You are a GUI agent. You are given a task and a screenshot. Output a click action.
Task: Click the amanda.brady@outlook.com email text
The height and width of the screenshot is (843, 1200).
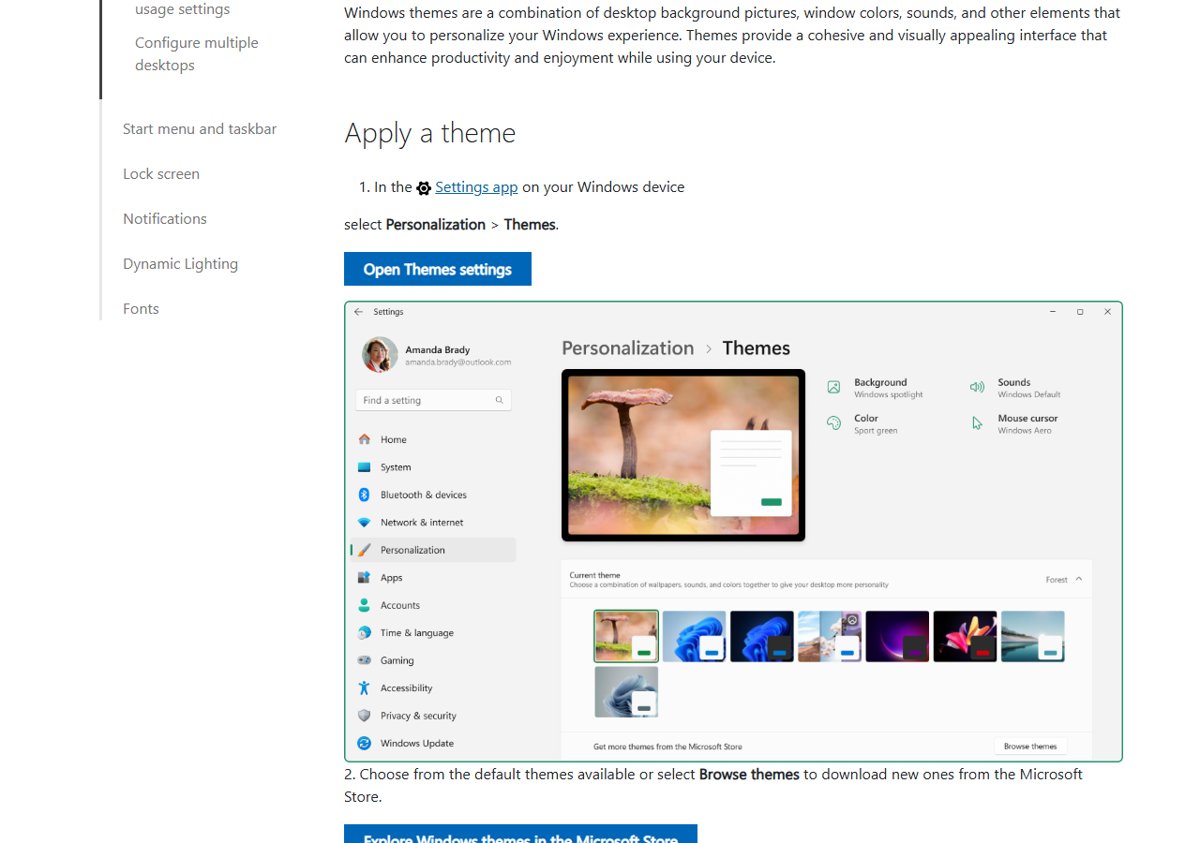point(458,362)
